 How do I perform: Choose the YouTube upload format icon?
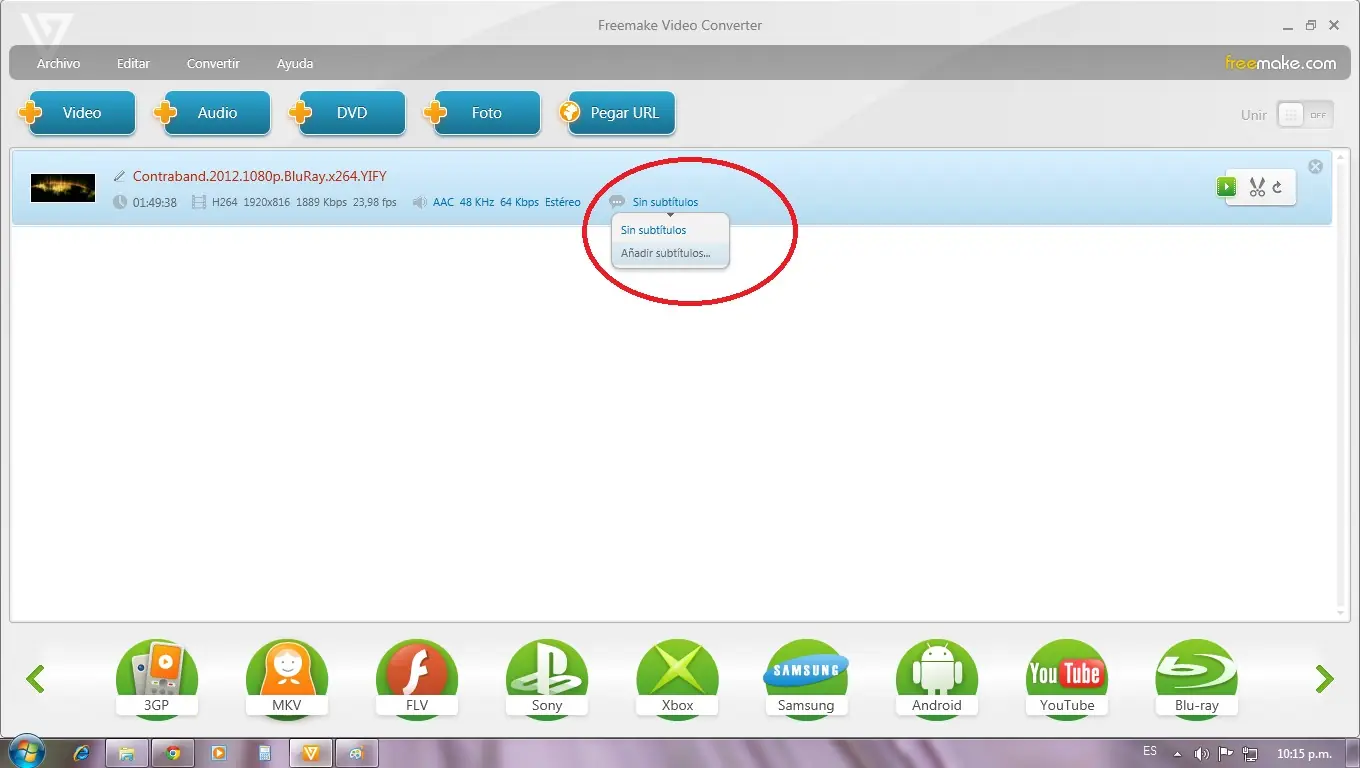[x=1067, y=680]
